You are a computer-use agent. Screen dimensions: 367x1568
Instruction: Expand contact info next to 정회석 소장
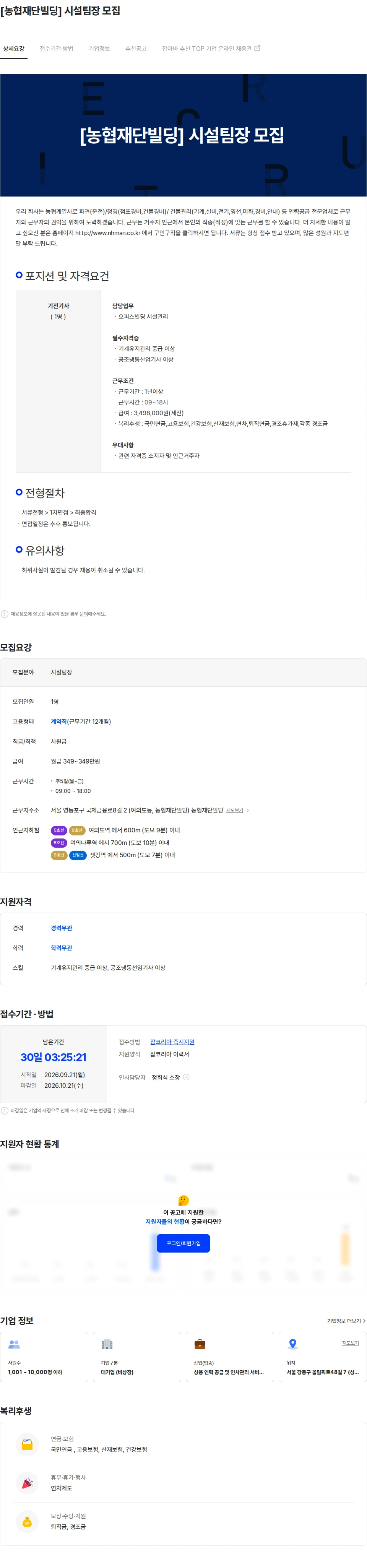point(186,1077)
